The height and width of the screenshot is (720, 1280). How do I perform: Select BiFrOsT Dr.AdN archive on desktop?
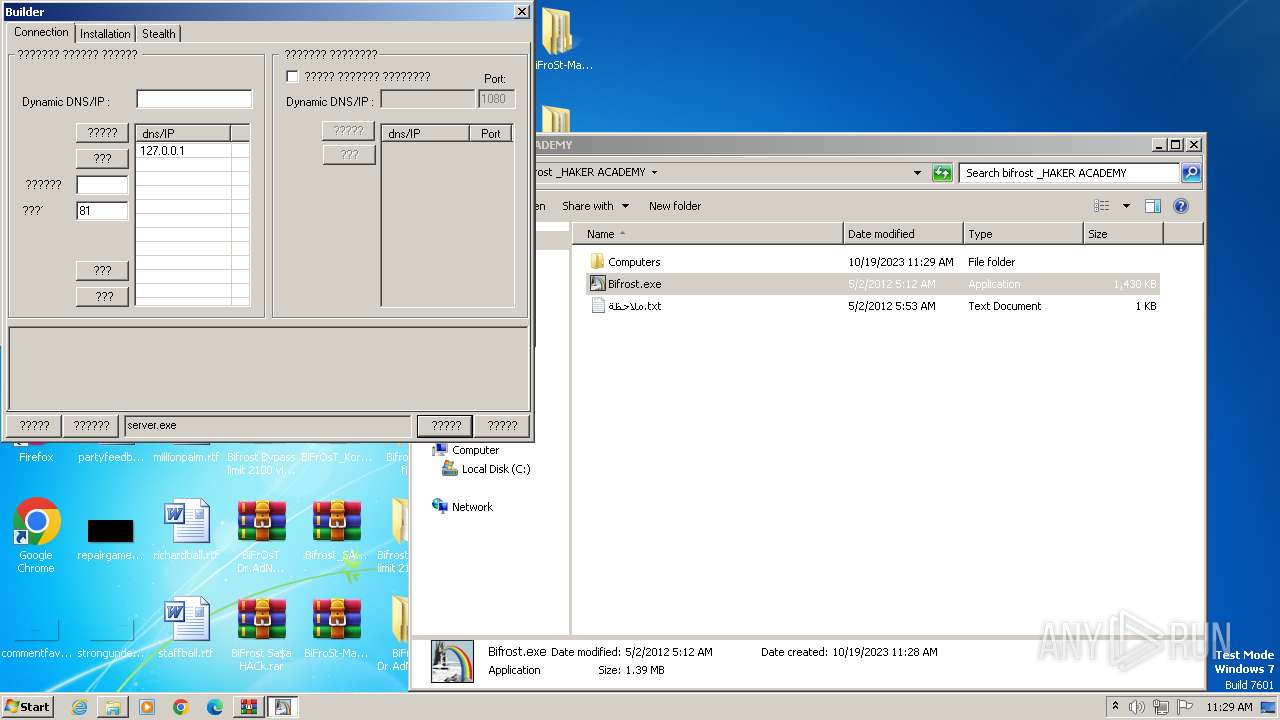[x=261, y=536]
